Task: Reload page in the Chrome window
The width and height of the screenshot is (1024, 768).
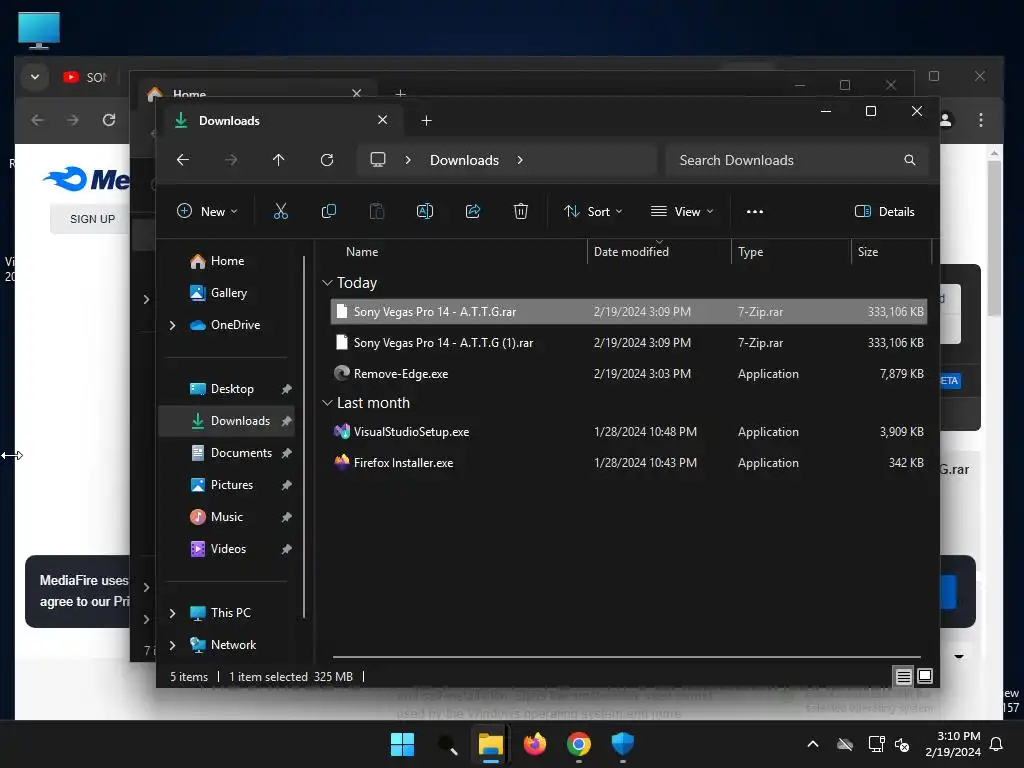Action: (109, 120)
